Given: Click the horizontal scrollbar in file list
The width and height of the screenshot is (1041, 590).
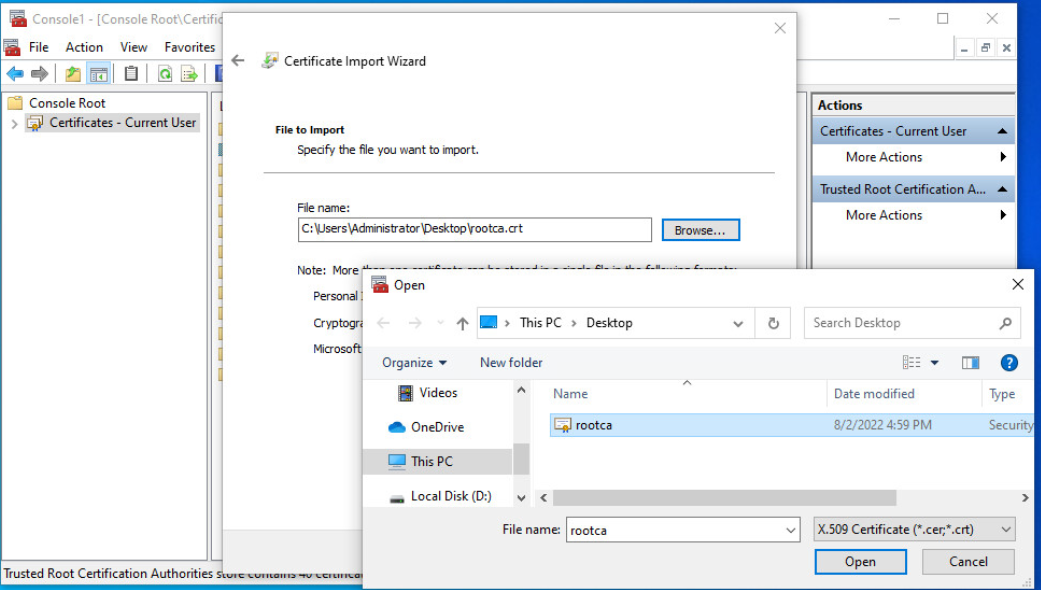Looking at the screenshot, I should (724, 498).
